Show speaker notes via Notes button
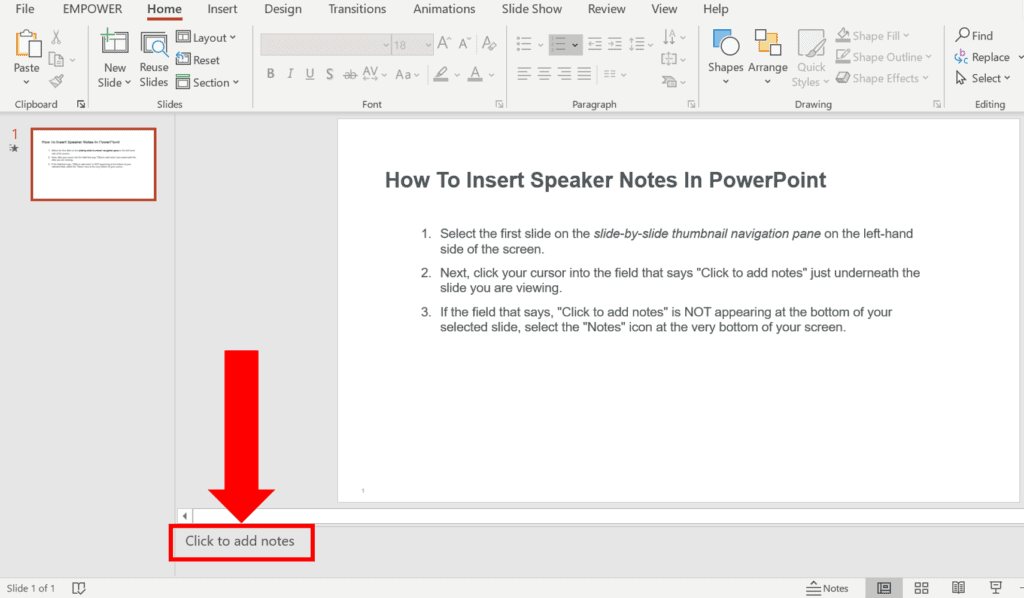 828,588
